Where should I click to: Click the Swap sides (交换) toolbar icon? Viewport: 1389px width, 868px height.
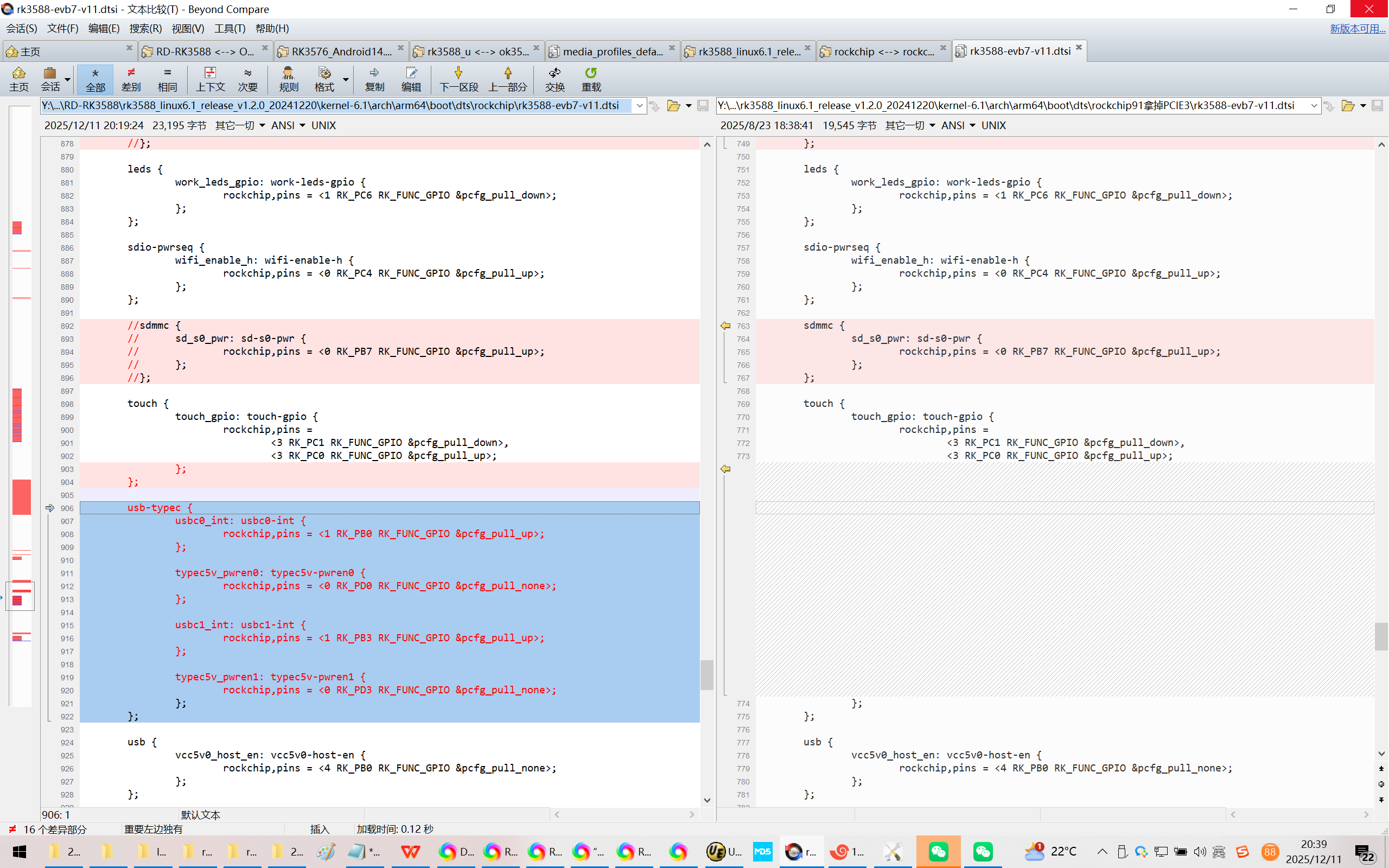(555, 79)
